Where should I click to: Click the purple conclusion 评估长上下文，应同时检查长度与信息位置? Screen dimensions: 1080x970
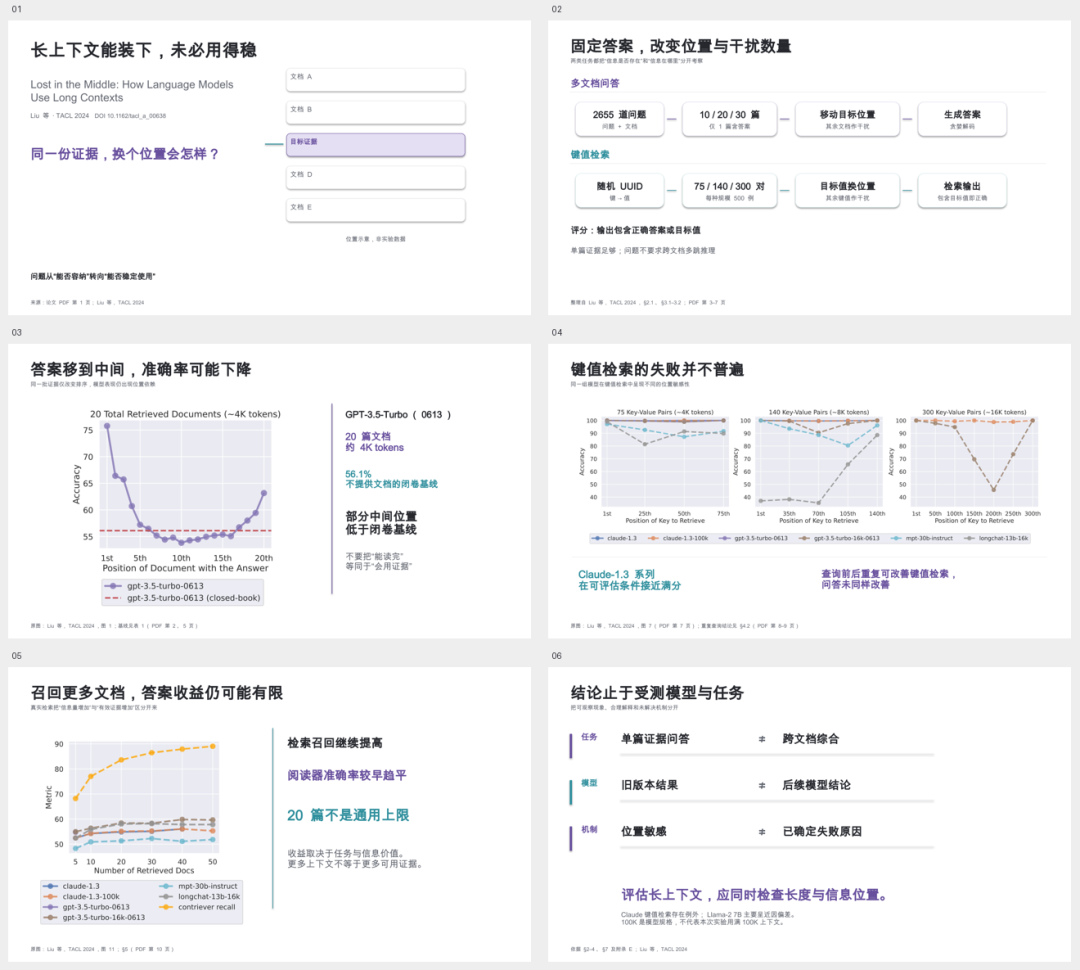pos(756,894)
